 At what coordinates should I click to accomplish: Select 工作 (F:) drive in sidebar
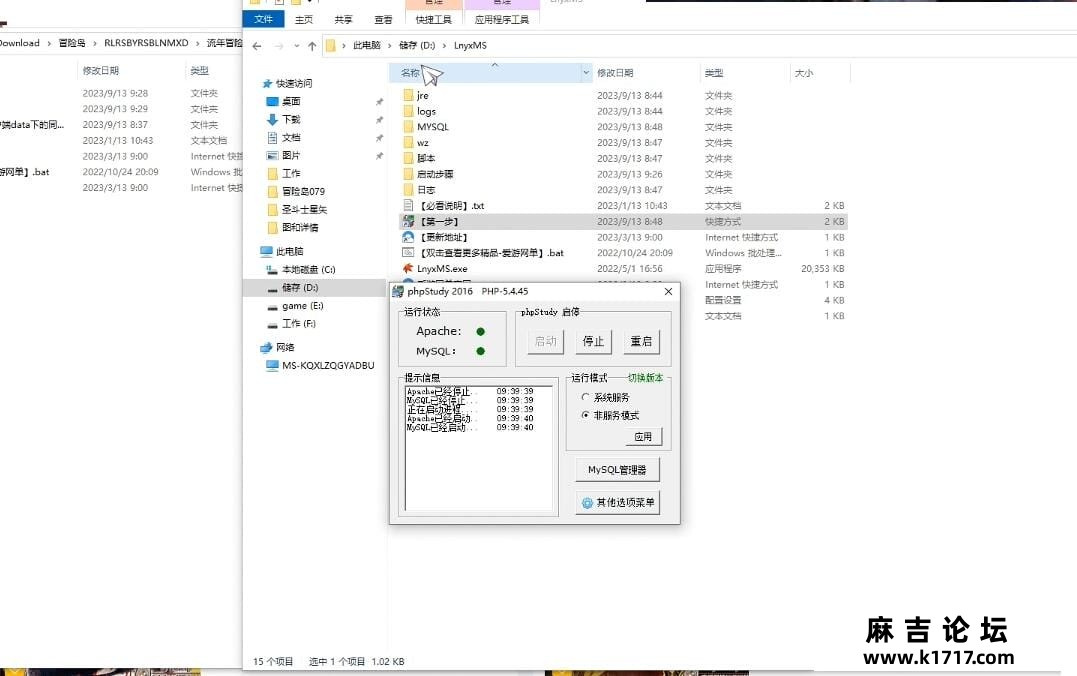click(x=299, y=324)
